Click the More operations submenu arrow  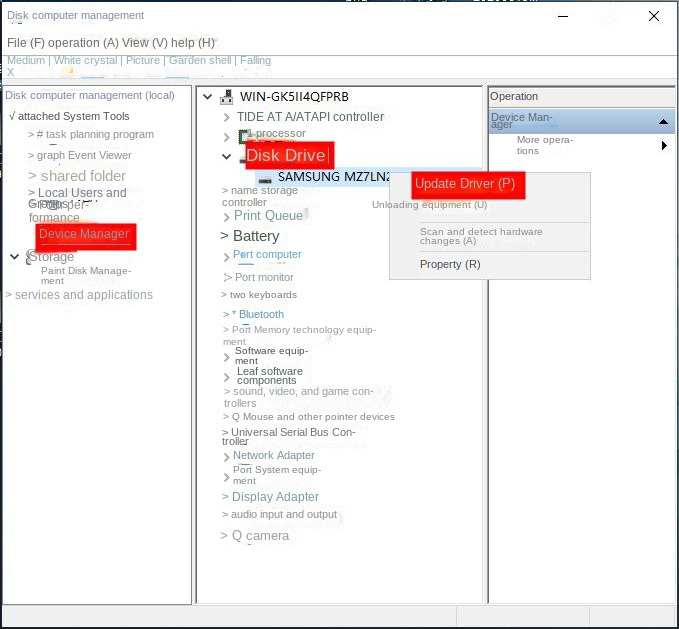(x=664, y=146)
